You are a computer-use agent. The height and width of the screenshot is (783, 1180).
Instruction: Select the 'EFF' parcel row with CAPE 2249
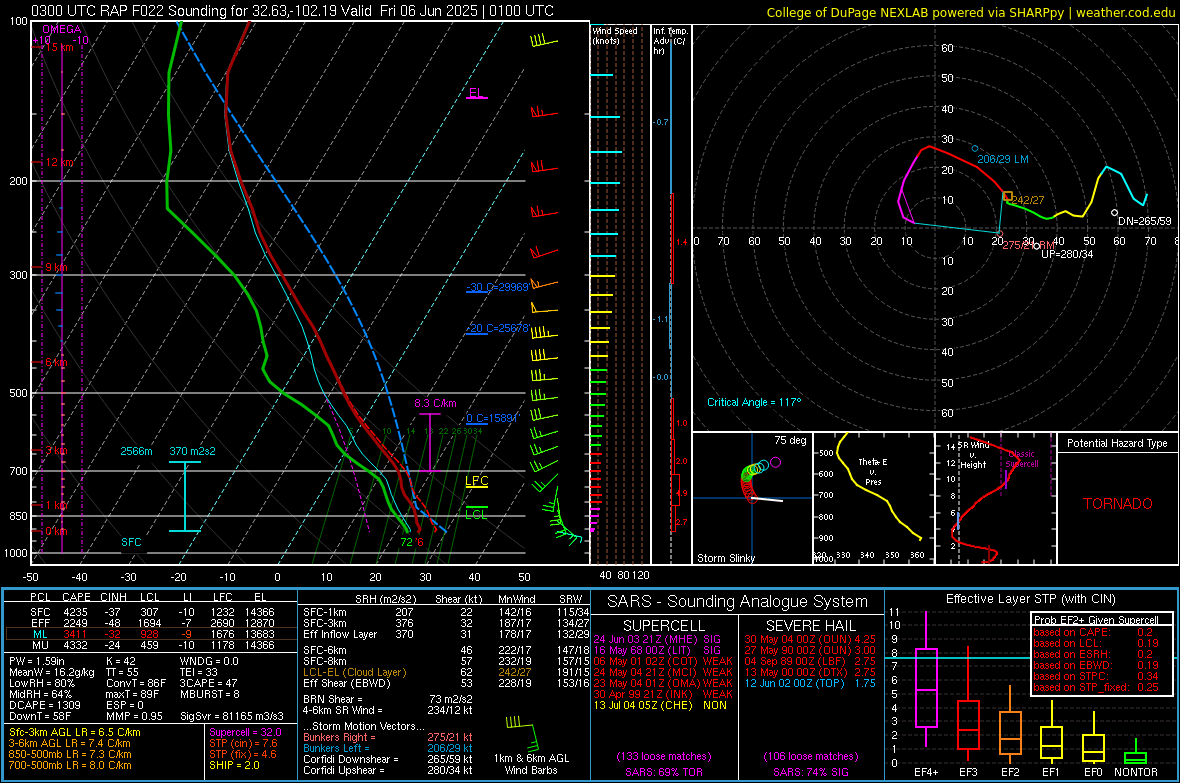pyautogui.click(x=151, y=623)
